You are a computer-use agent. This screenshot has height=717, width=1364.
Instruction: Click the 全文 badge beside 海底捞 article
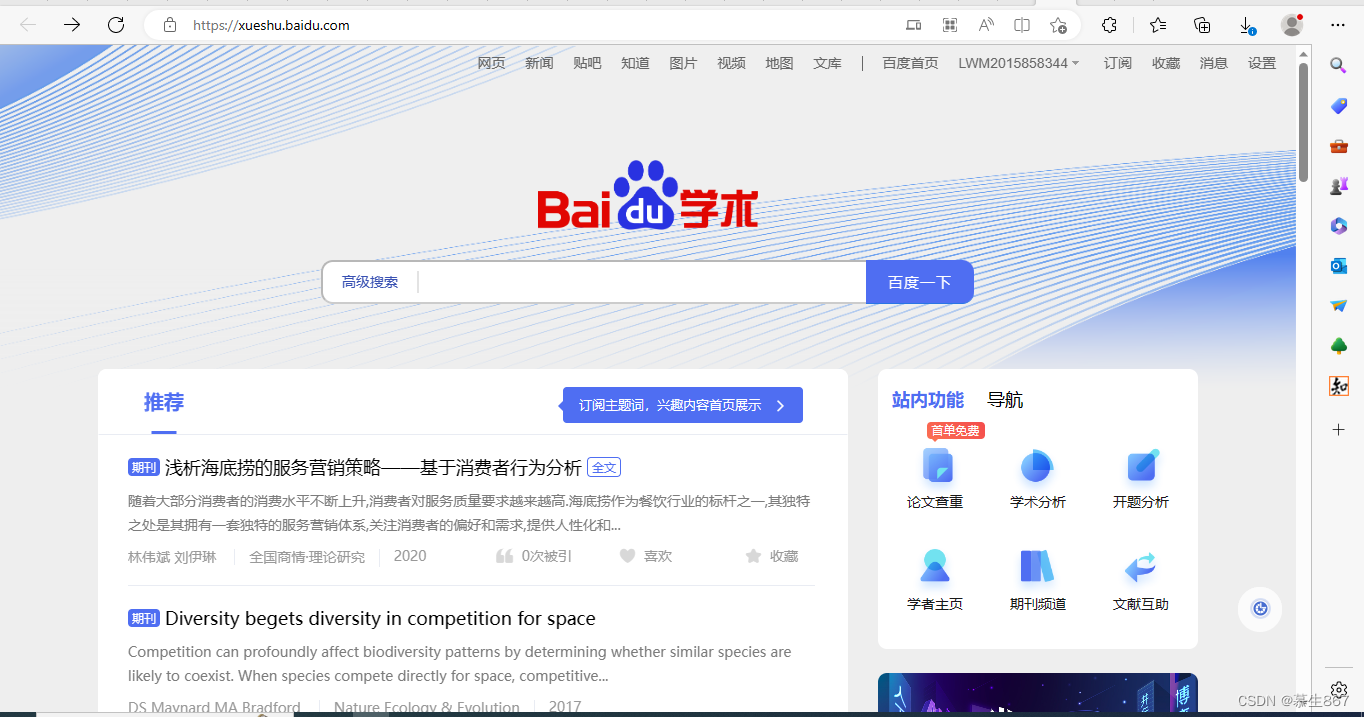[x=604, y=467]
